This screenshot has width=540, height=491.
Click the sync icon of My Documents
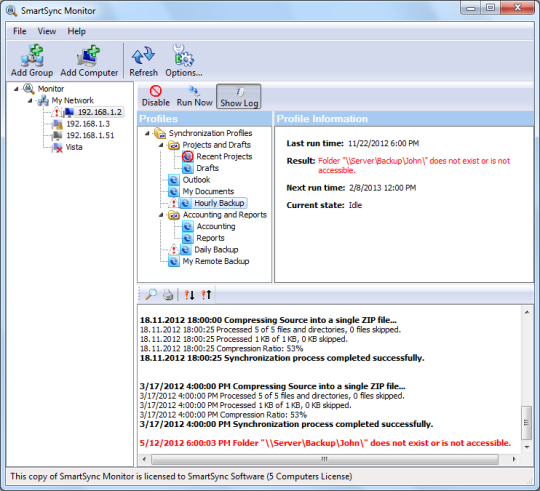click(174, 191)
